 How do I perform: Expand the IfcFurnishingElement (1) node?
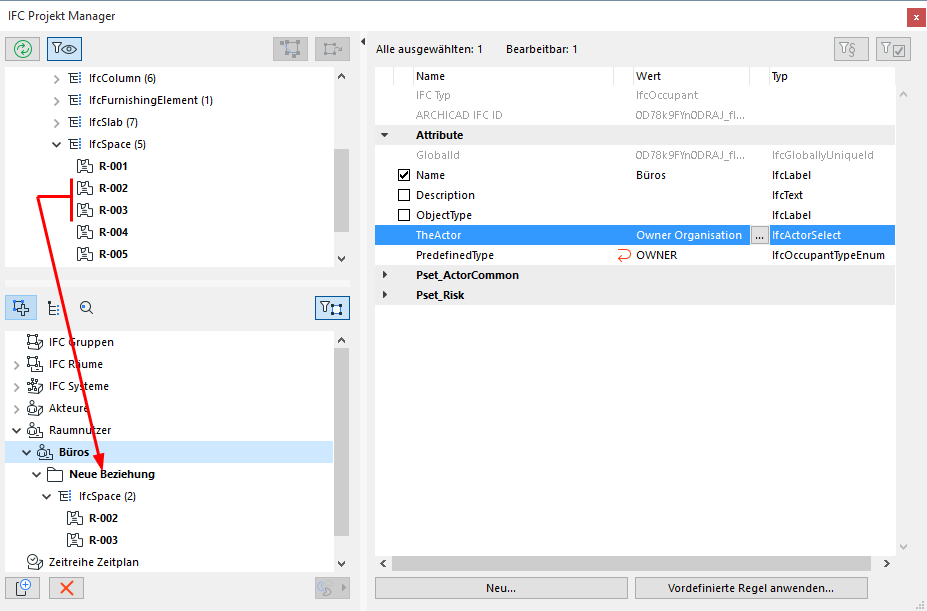(x=57, y=101)
